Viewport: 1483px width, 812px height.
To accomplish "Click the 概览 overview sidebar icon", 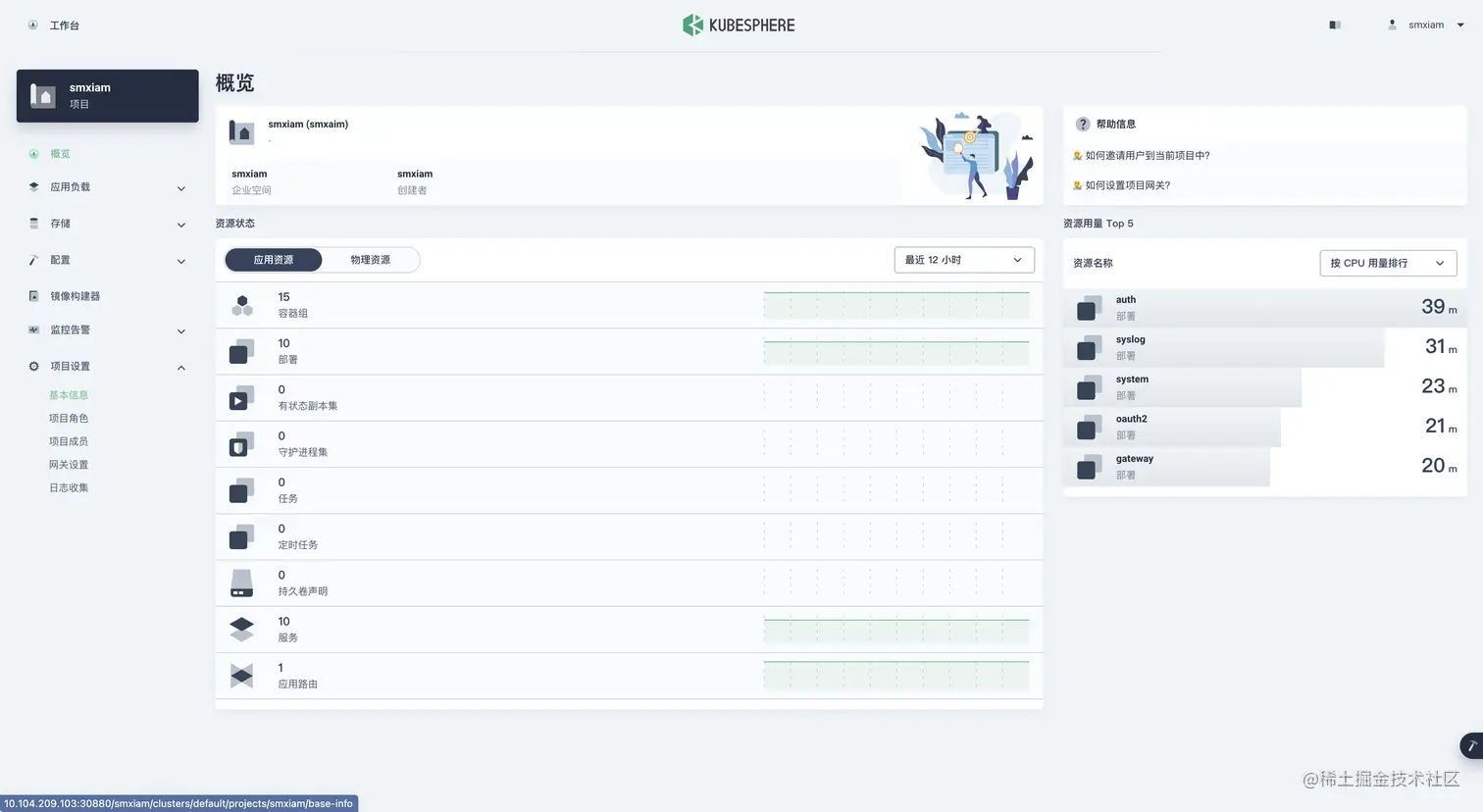I will tap(34, 154).
